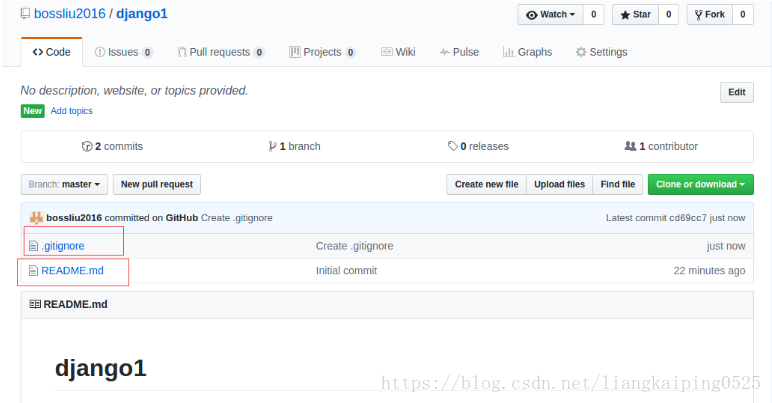The image size is (772, 403).
Task: Click the tag icon beside 0 releases
Action: point(452,146)
